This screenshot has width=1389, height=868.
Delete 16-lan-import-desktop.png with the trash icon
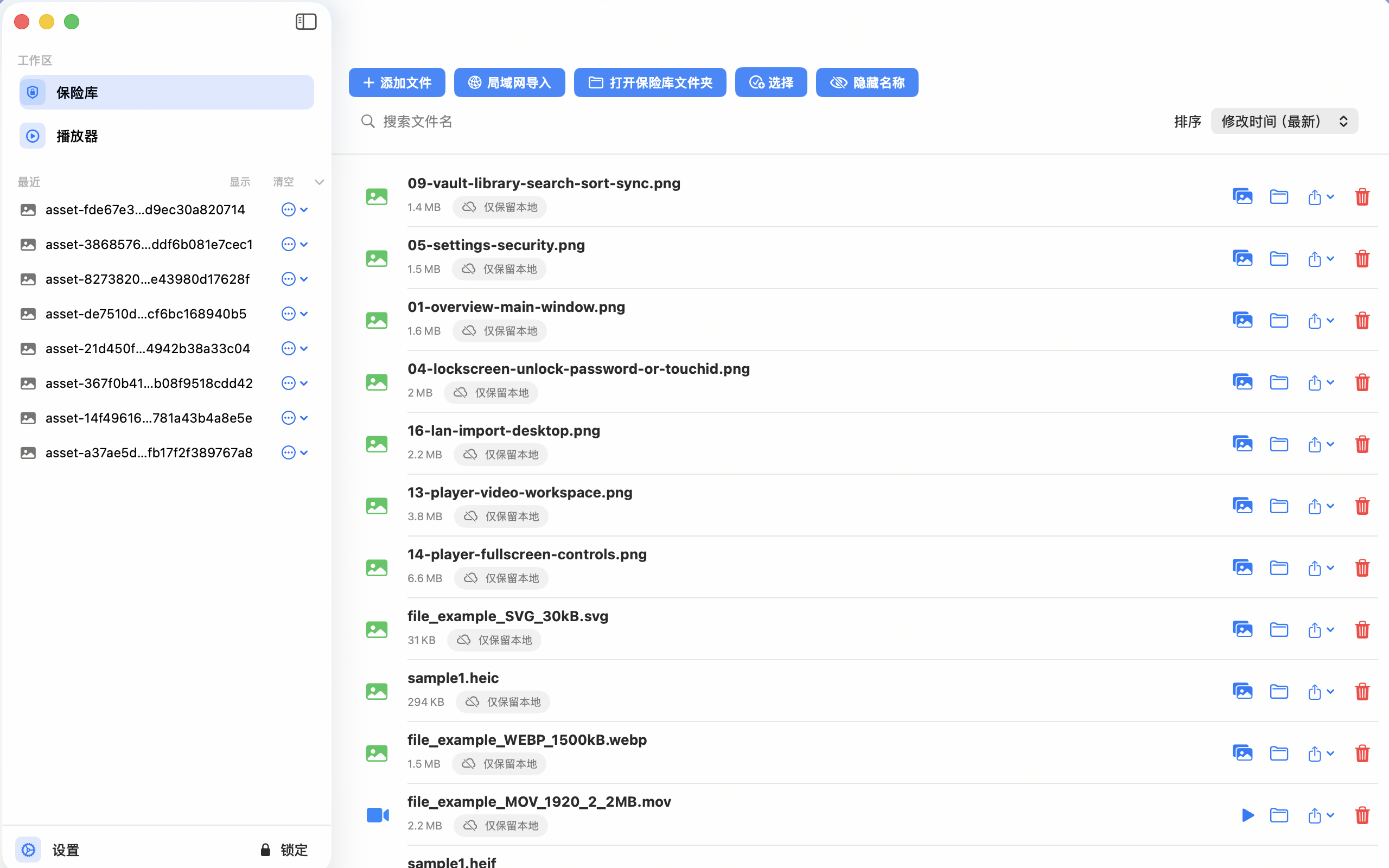pyautogui.click(x=1362, y=444)
